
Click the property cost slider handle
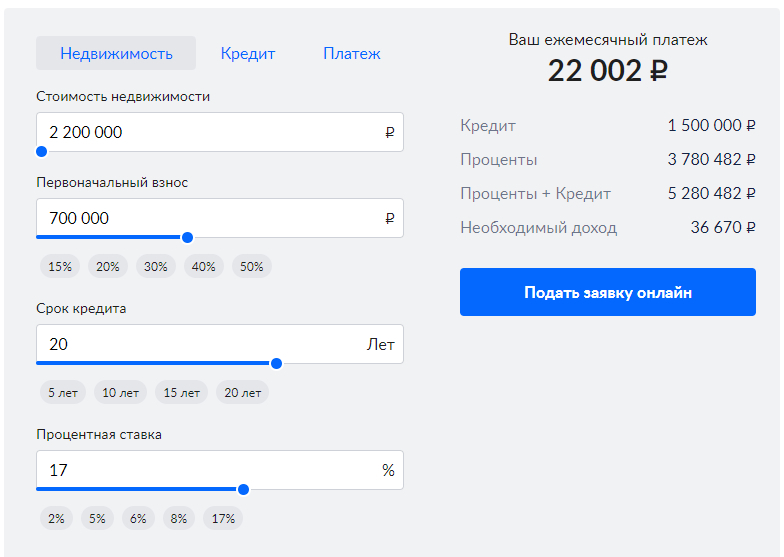tap(41, 152)
